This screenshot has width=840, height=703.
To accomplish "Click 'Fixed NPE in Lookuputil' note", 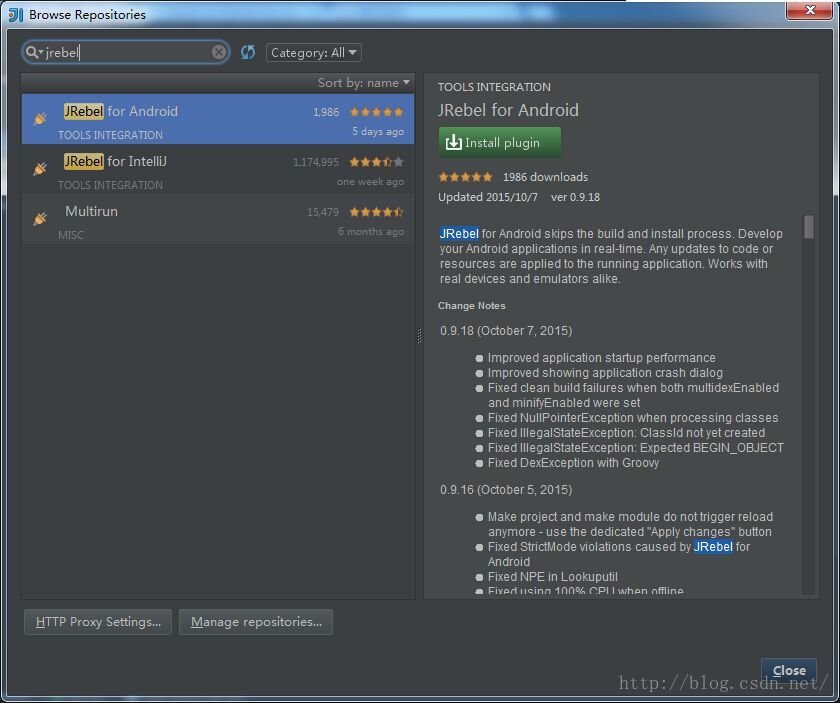I will click(552, 577).
